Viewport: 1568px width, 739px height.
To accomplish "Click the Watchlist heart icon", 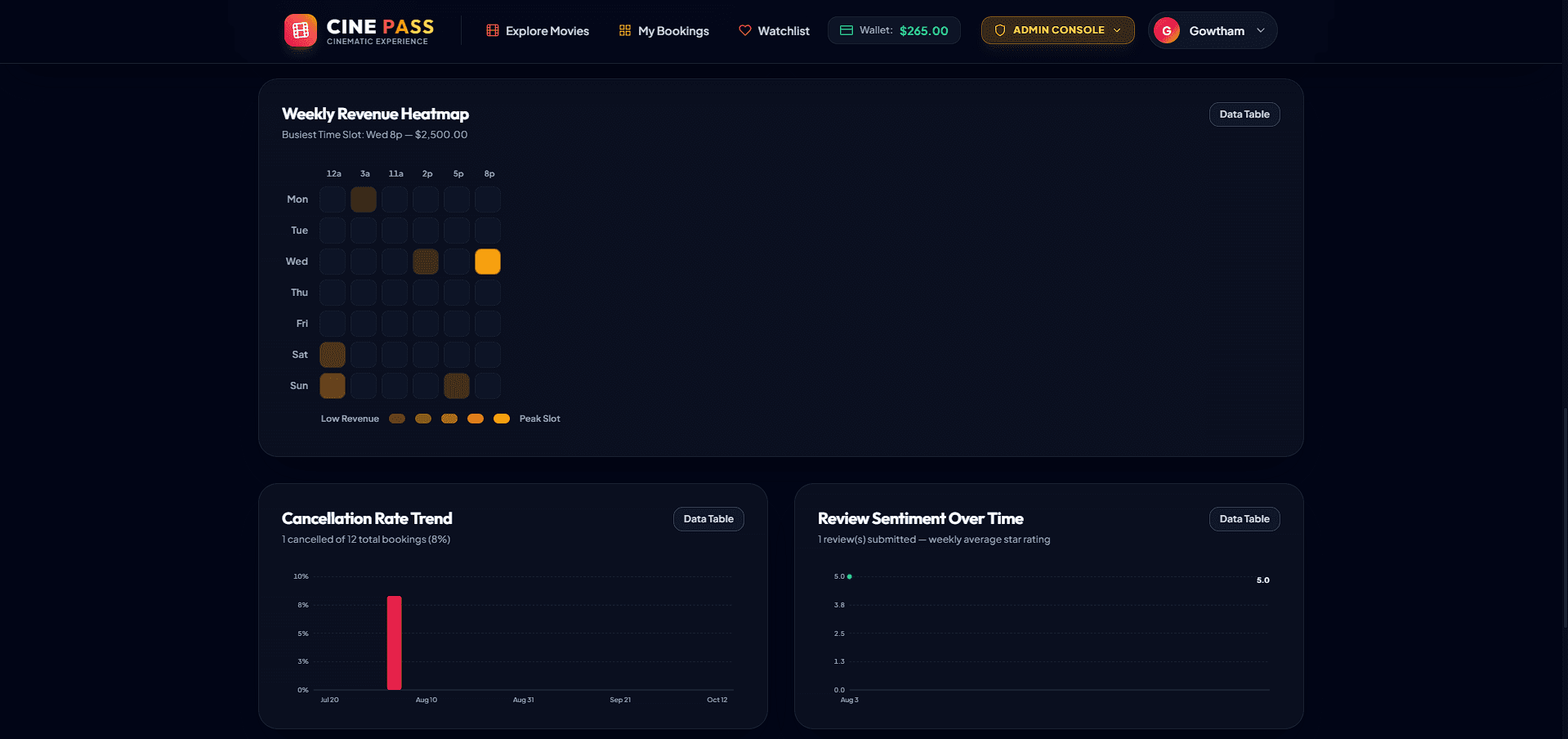I will (745, 30).
